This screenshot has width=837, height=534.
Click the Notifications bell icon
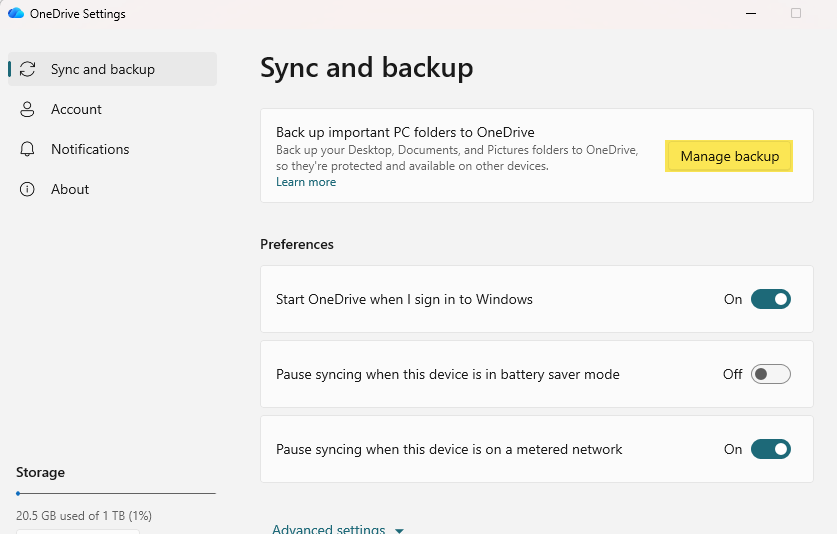[x=28, y=149]
